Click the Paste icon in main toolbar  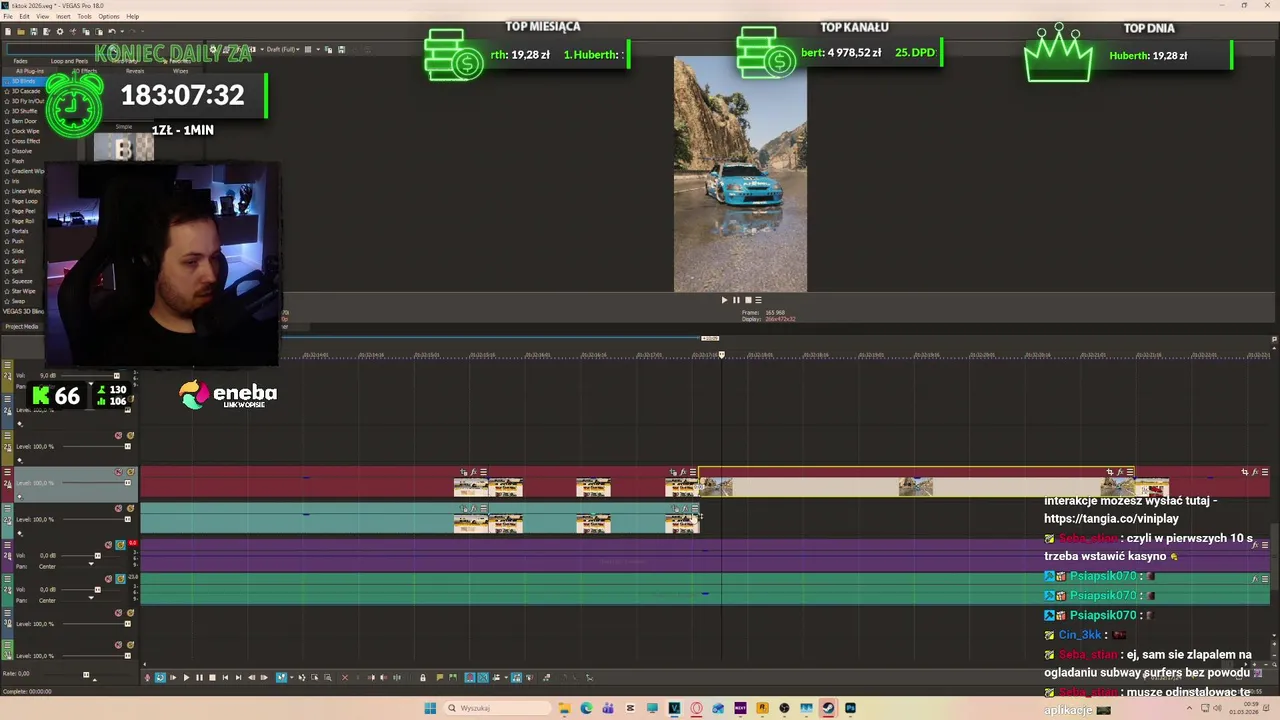click(99, 32)
